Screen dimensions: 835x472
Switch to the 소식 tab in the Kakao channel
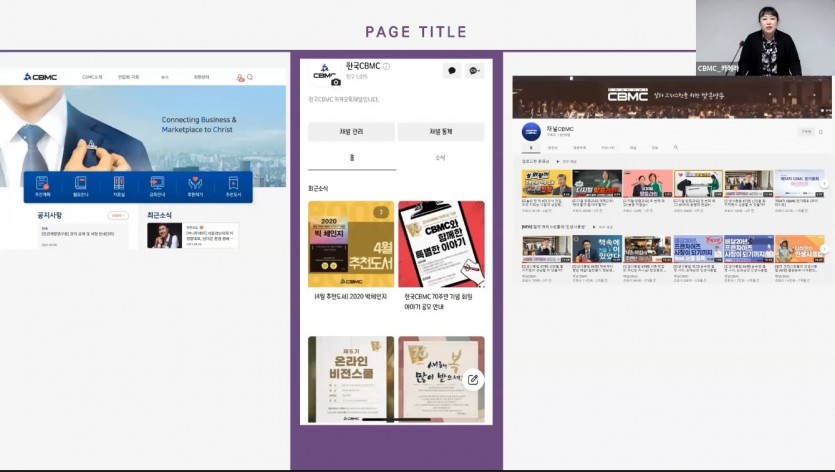440,158
